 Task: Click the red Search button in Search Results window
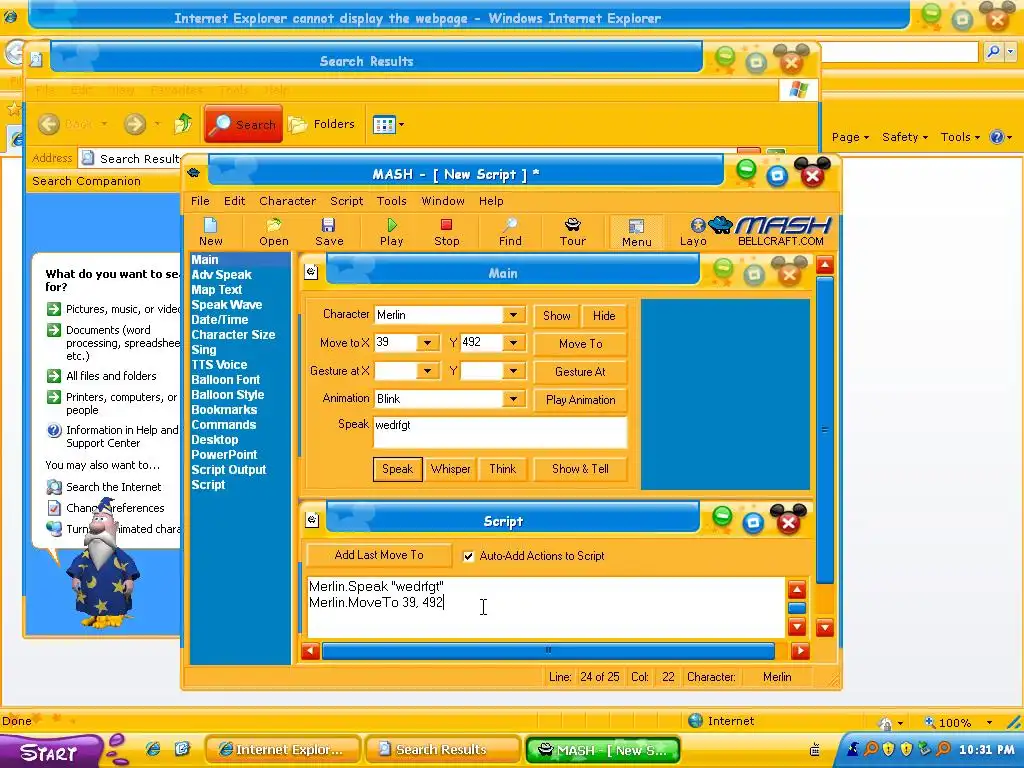[243, 124]
